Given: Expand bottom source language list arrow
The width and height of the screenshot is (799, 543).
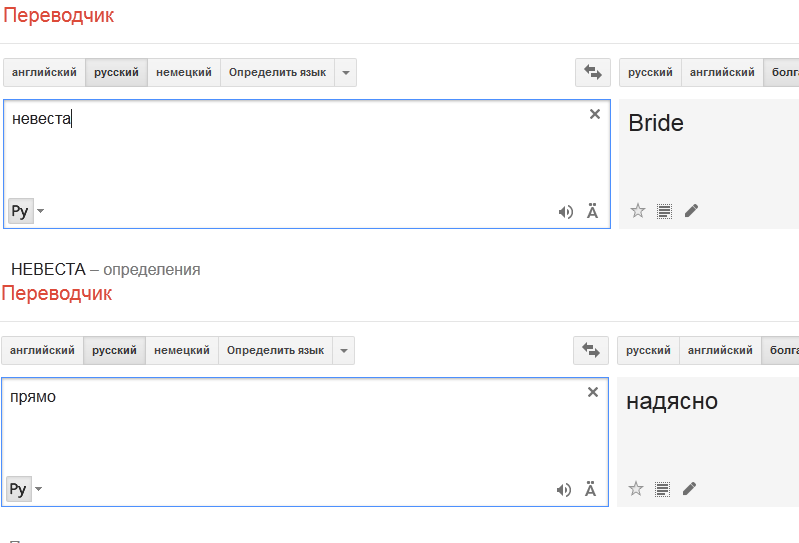Looking at the screenshot, I should (343, 350).
